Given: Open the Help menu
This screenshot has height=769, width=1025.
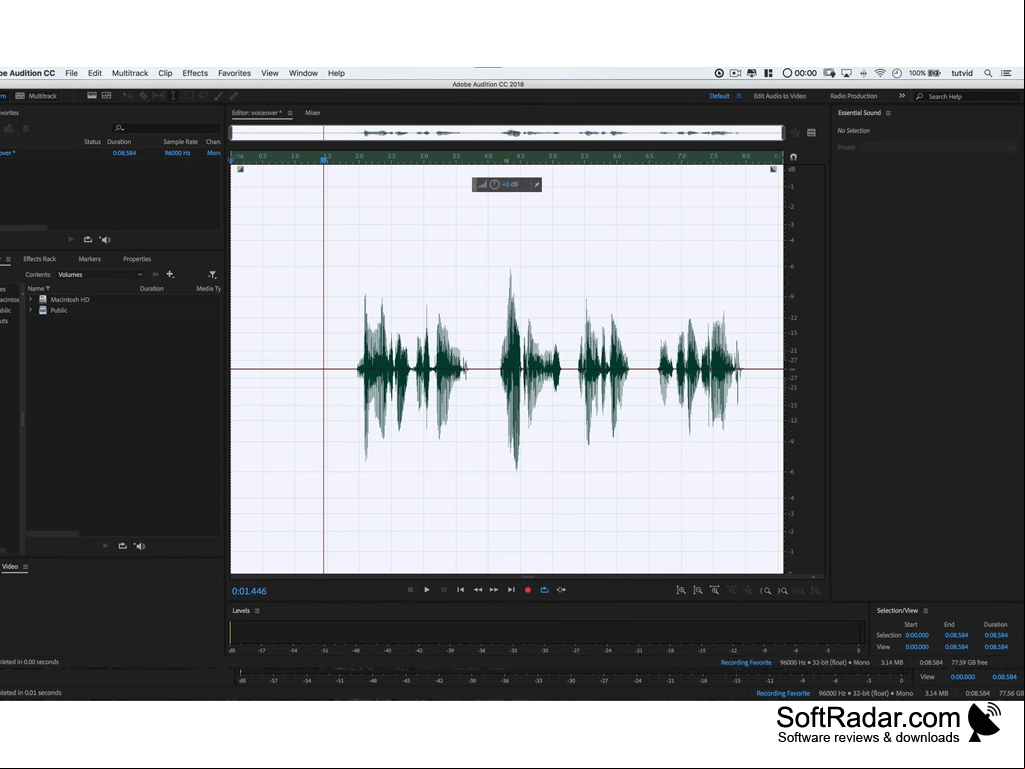Looking at the screenshot, I should pos(336,73).
